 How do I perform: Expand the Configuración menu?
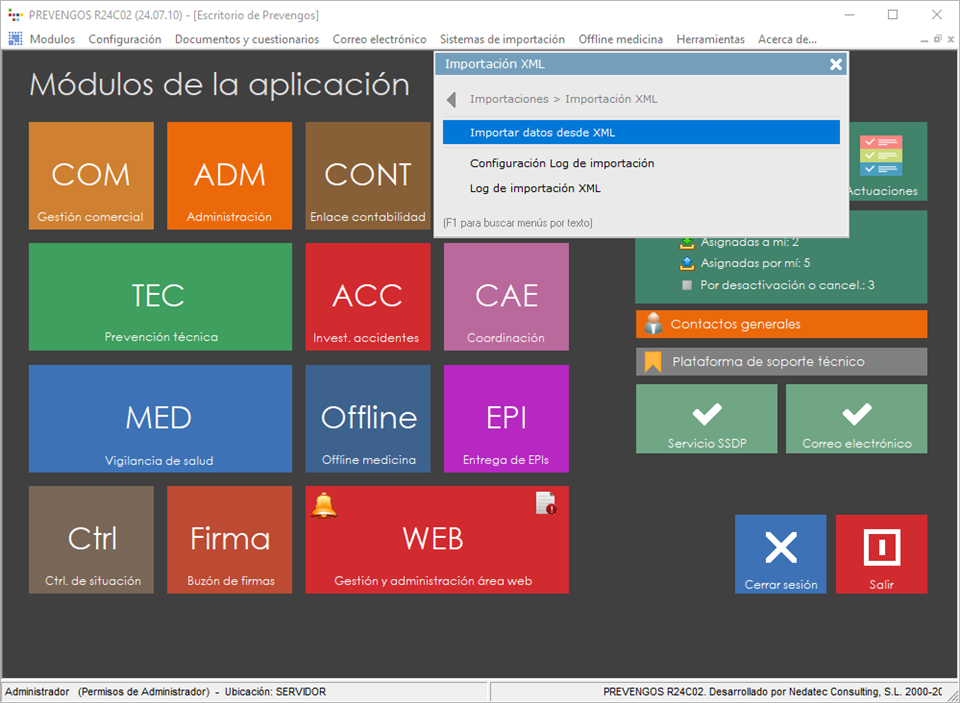pyautogui.click(x=125, y=39)
